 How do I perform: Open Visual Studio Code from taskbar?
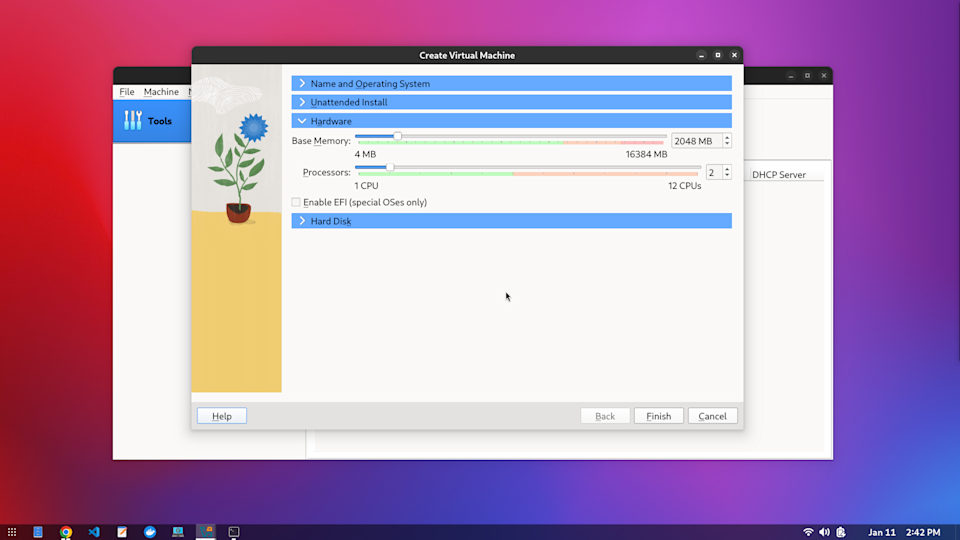(94, 532)
